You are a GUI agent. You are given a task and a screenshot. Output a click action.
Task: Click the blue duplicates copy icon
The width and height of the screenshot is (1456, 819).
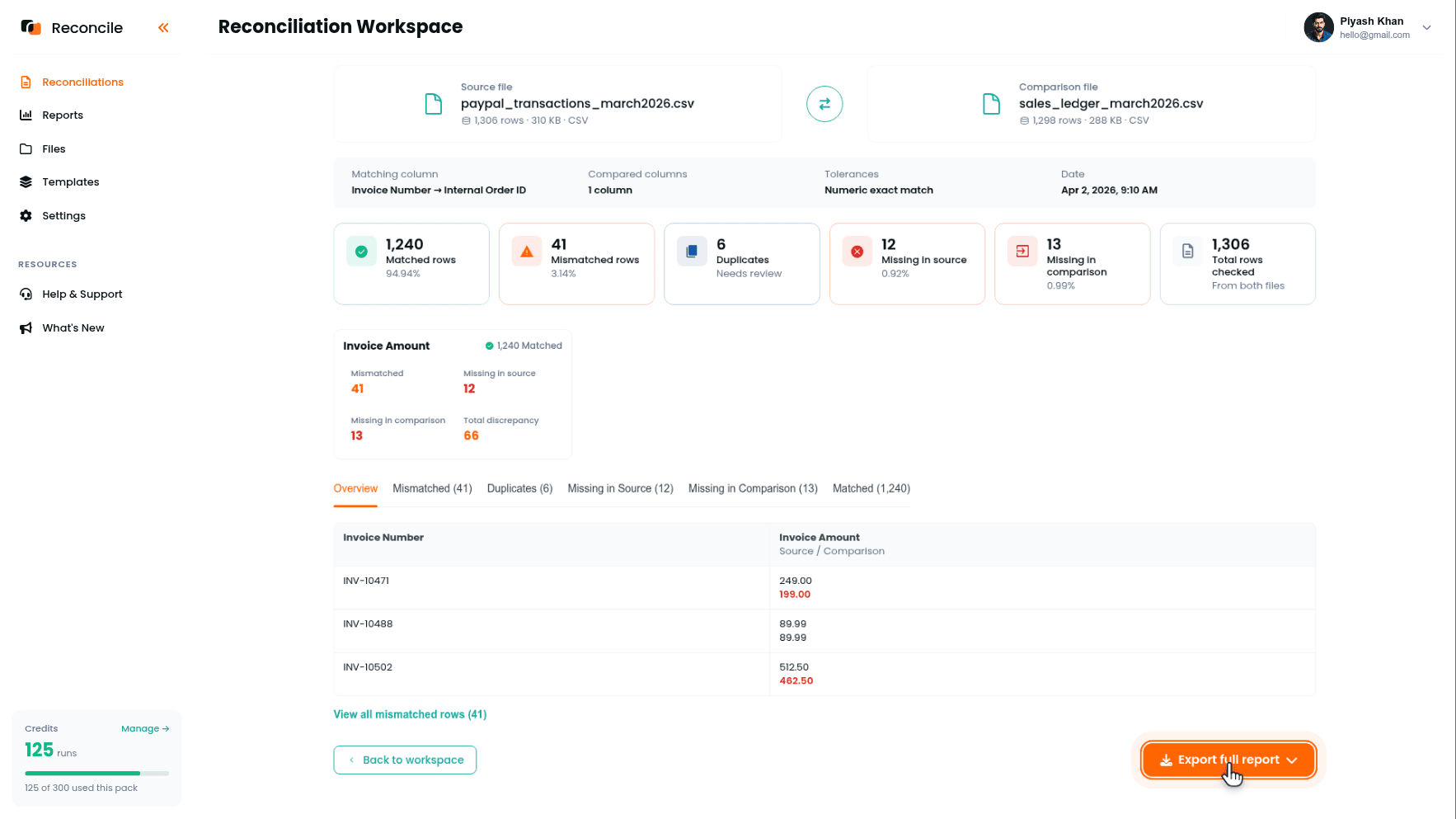692,252
